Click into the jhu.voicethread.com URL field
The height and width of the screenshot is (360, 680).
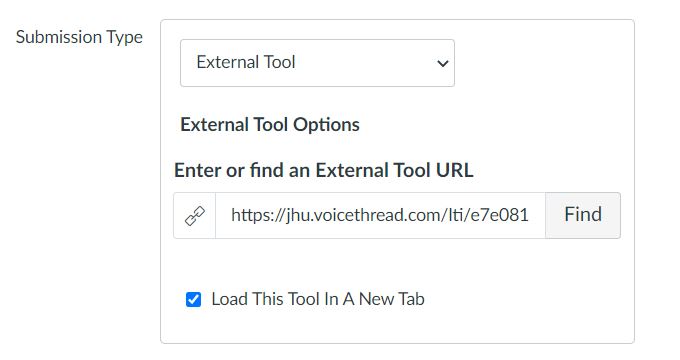pyautogui.click(x=380, y=215)
